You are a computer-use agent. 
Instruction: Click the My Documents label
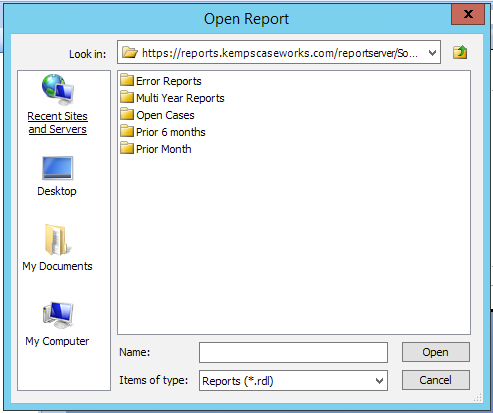[57, 266]
